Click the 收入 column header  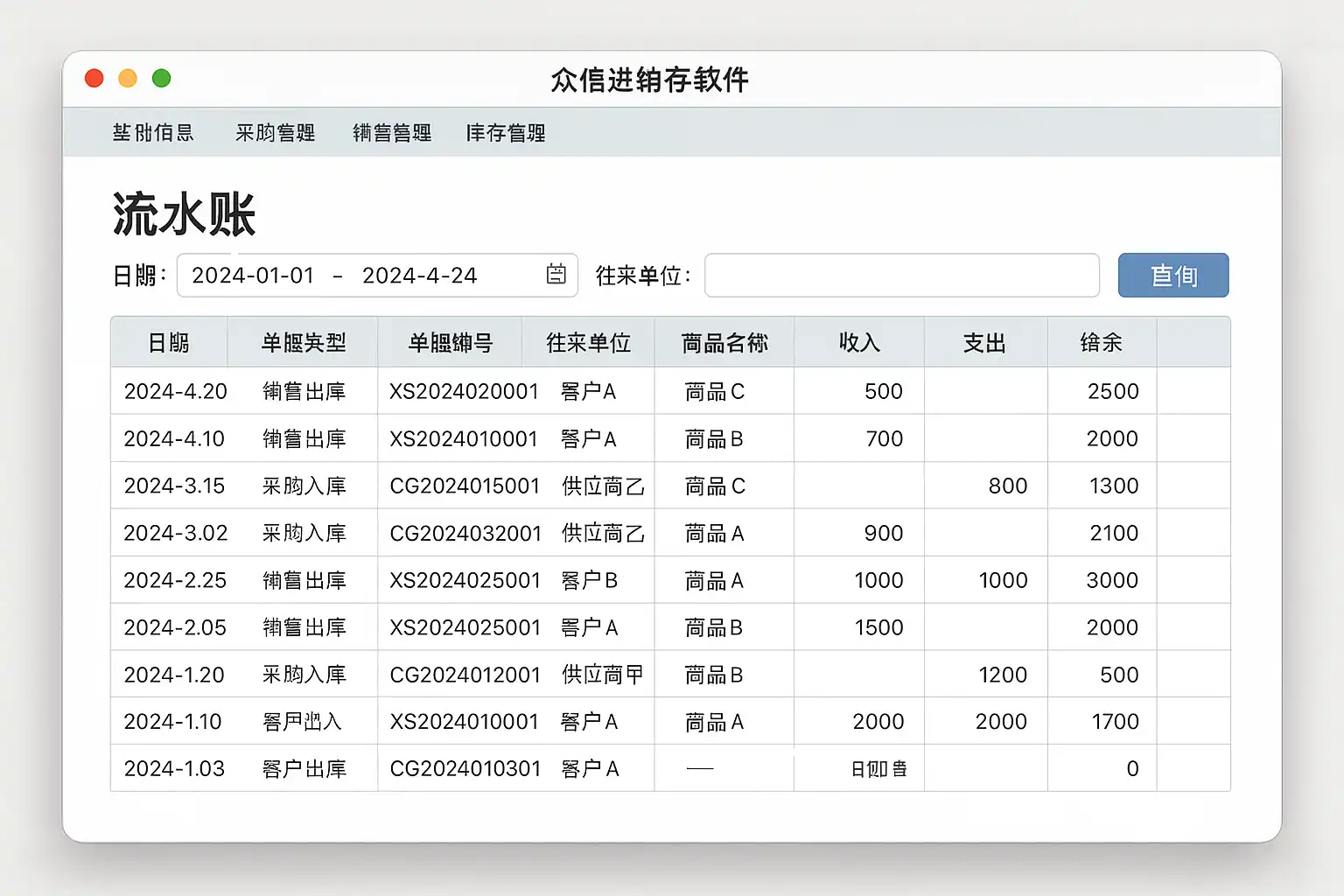(859, 343)
